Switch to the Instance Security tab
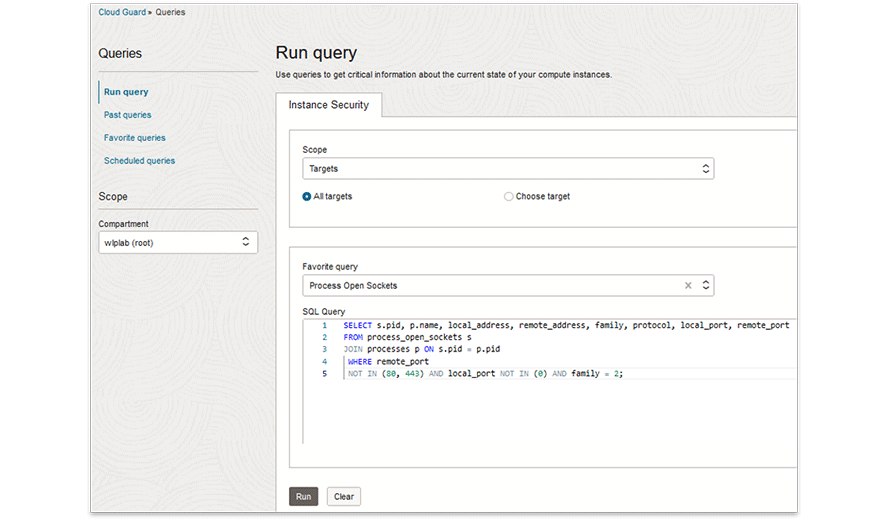This screenshot has height=520, width=888. click(x=328, y=105)
